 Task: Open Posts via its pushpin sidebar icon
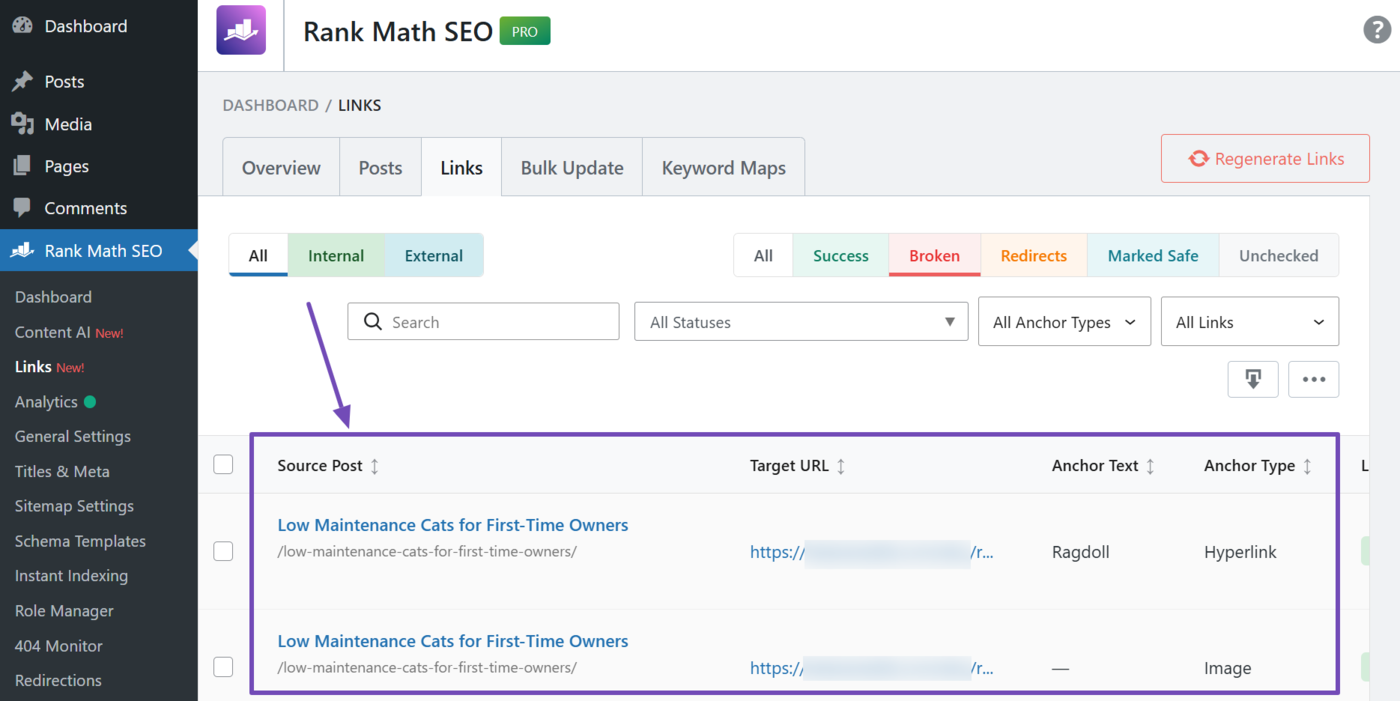coord(22,81)
